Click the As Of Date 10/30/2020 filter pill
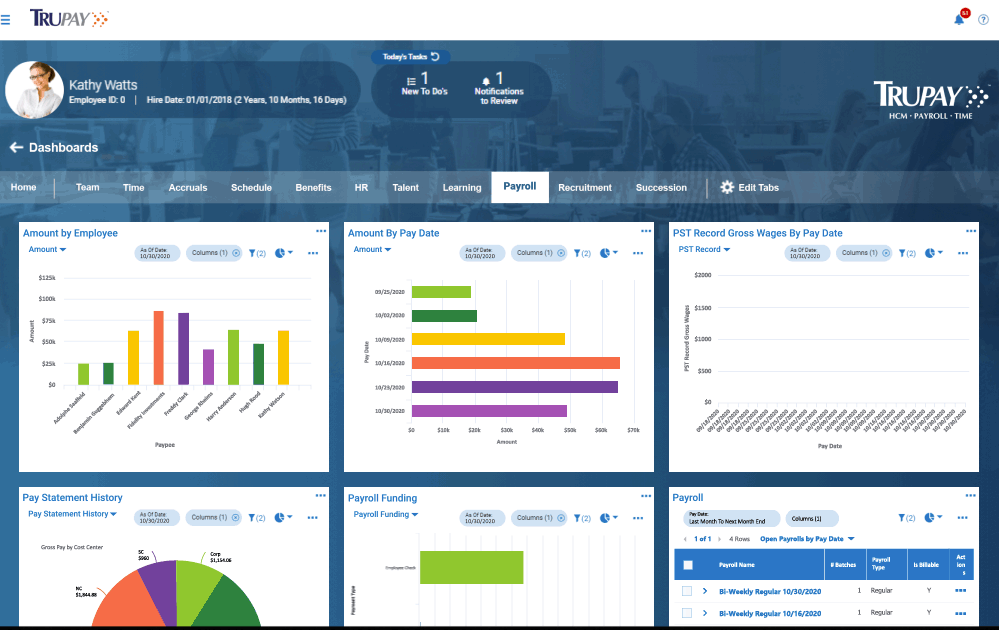 coord(155,253)
